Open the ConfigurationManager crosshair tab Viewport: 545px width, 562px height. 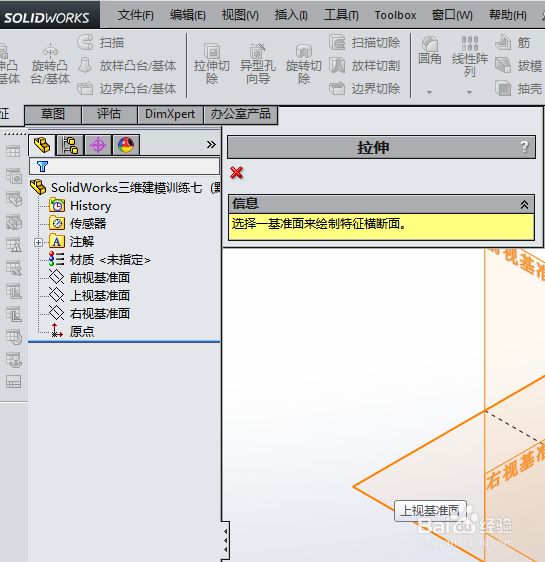[x=98, y=145]
